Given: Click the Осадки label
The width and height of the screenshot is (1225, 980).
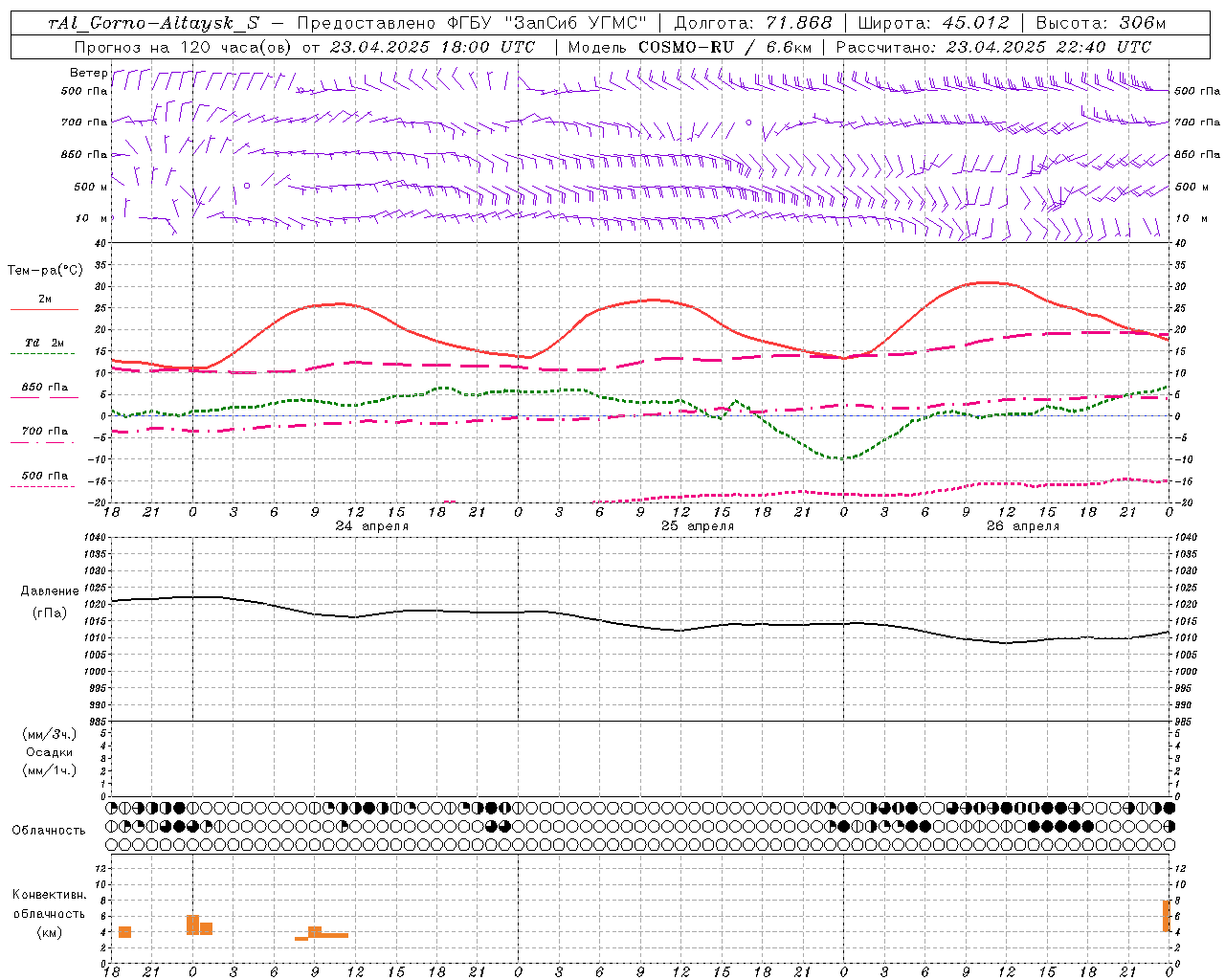Looking at the screenshot, I should [x=50, y=752].
